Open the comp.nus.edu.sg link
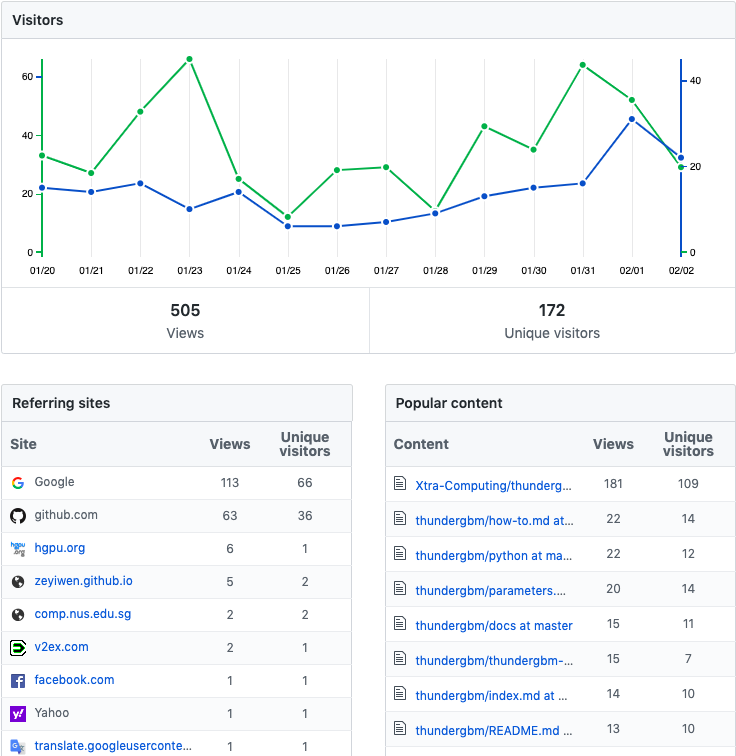736x756 pixels. click(x=83, y=614)
